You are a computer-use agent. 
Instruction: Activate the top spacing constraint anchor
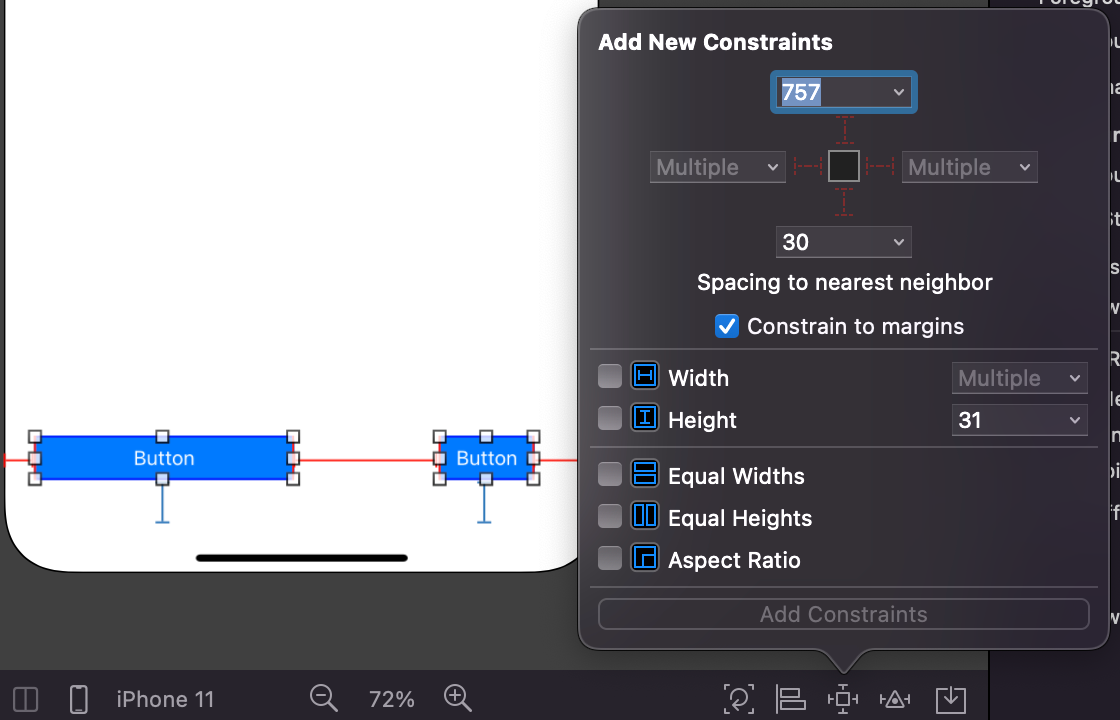[843, 130]
